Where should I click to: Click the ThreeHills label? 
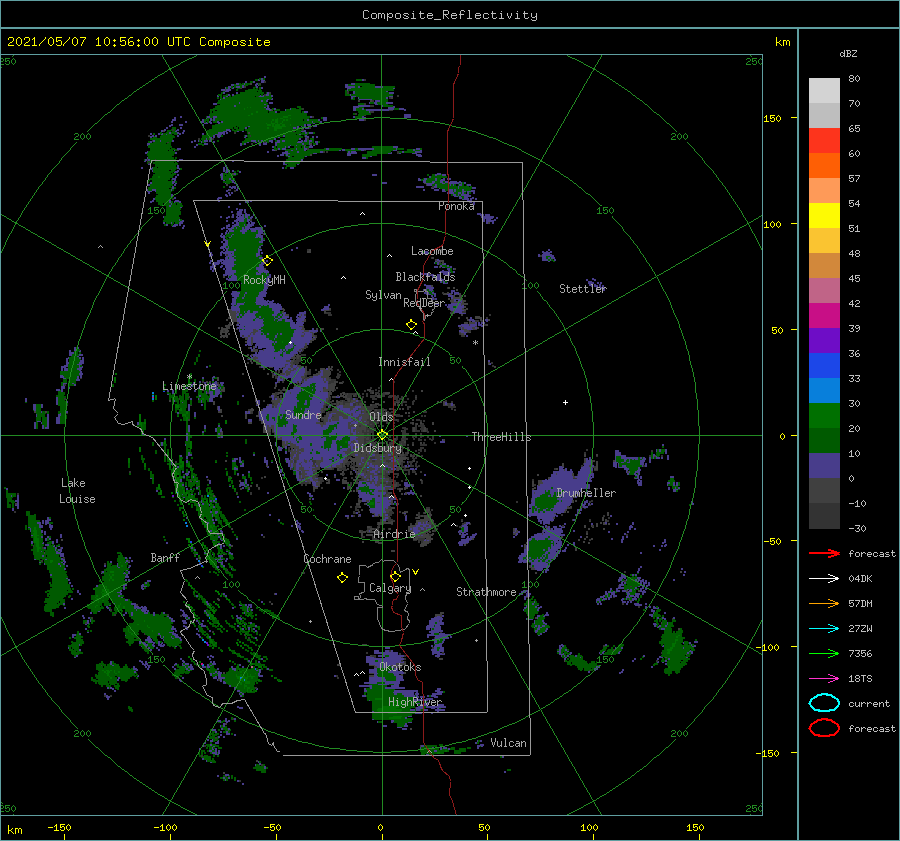click(x=502, y=437)
